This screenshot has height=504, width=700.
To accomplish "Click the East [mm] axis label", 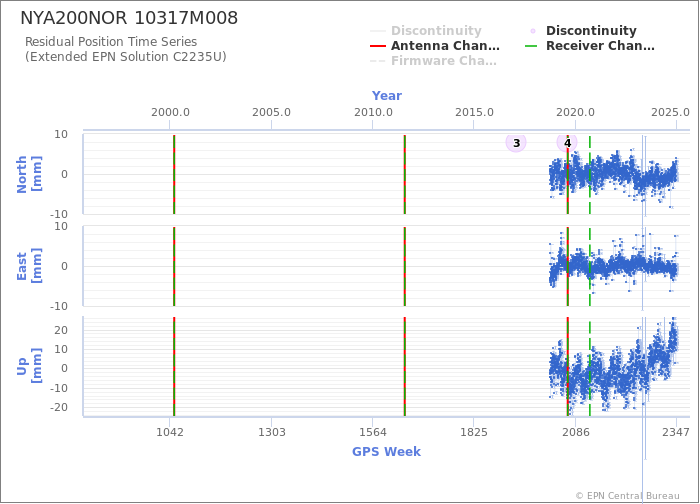I will [x=29, y=266].
